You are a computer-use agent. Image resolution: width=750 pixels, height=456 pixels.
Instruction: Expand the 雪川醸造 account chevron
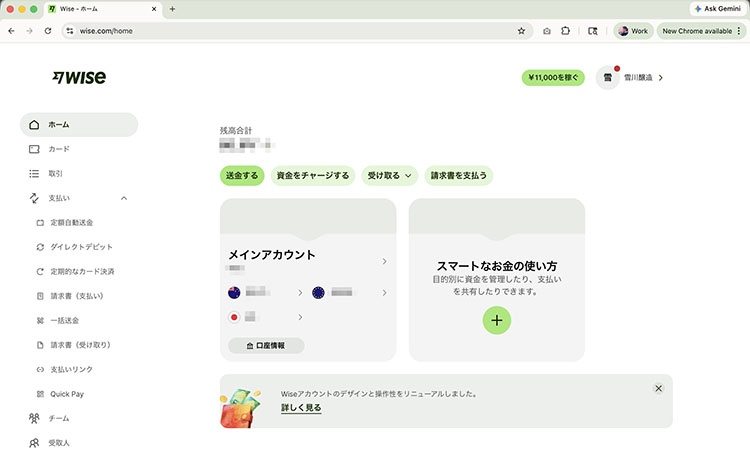pyautogui.click(x=661, y=78)
